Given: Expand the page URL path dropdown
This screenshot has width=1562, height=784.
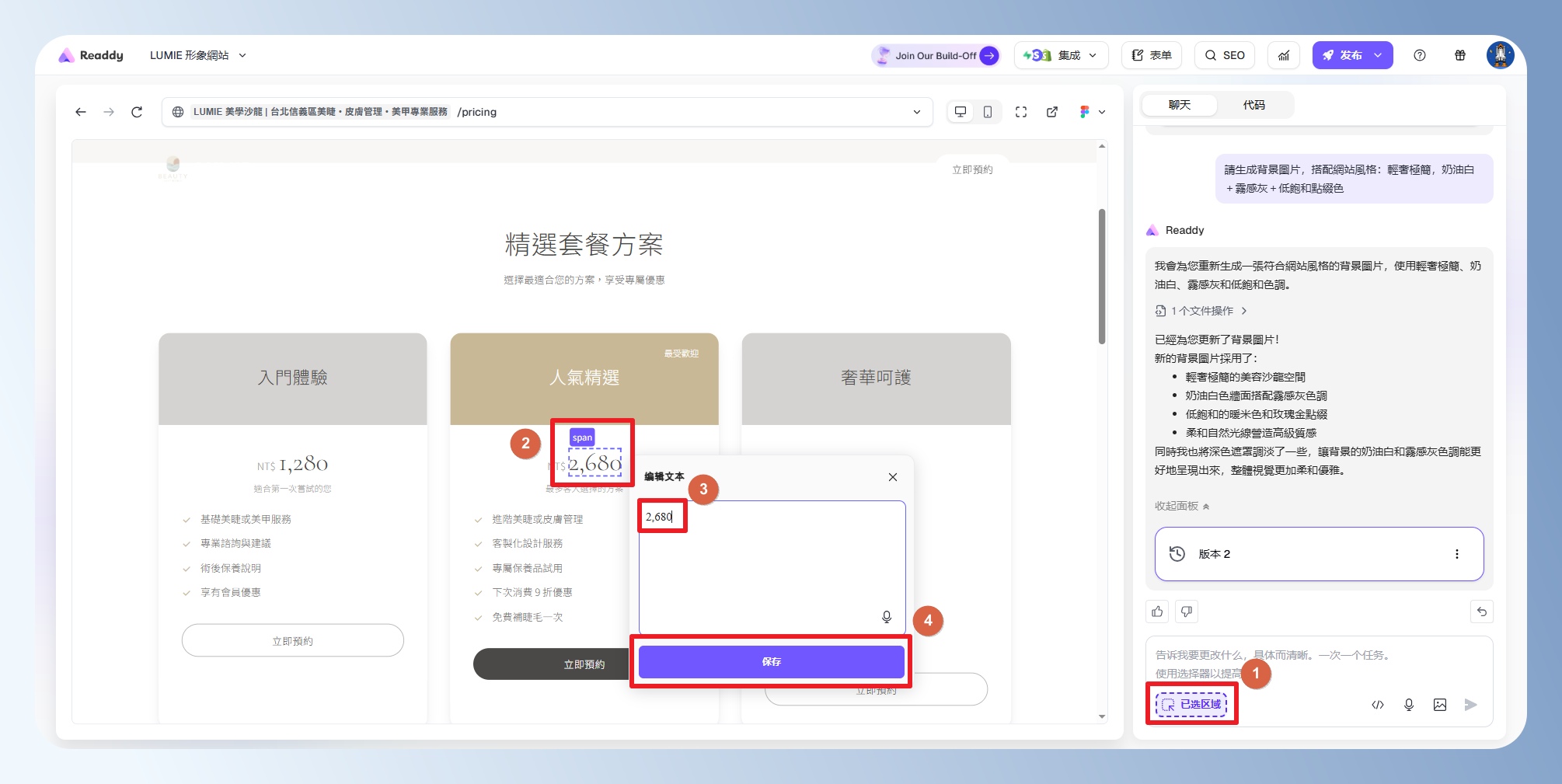Looking at the screenshot, I should click(917, 112).
